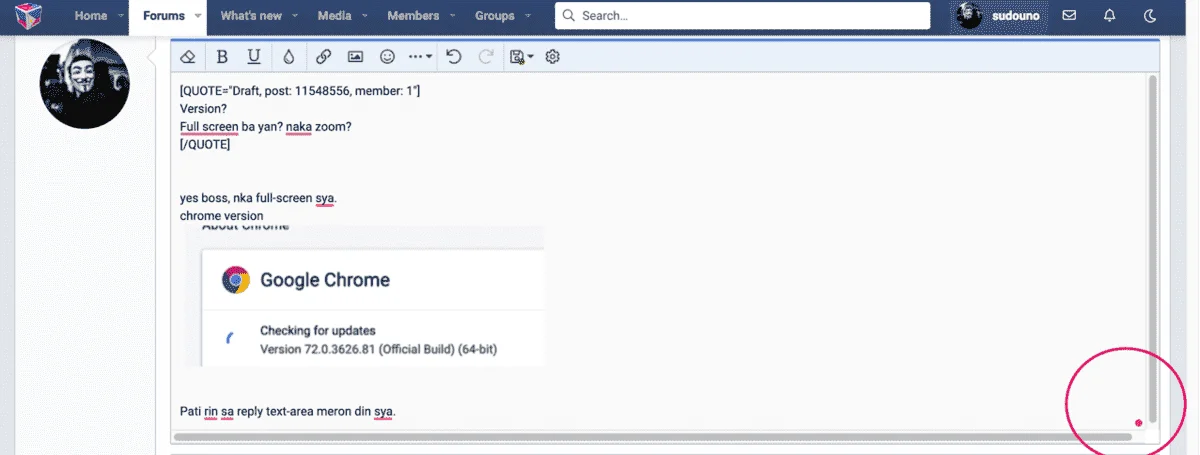
Task: Expand the What's new menu arrow
Action: (x=294, y=16)
